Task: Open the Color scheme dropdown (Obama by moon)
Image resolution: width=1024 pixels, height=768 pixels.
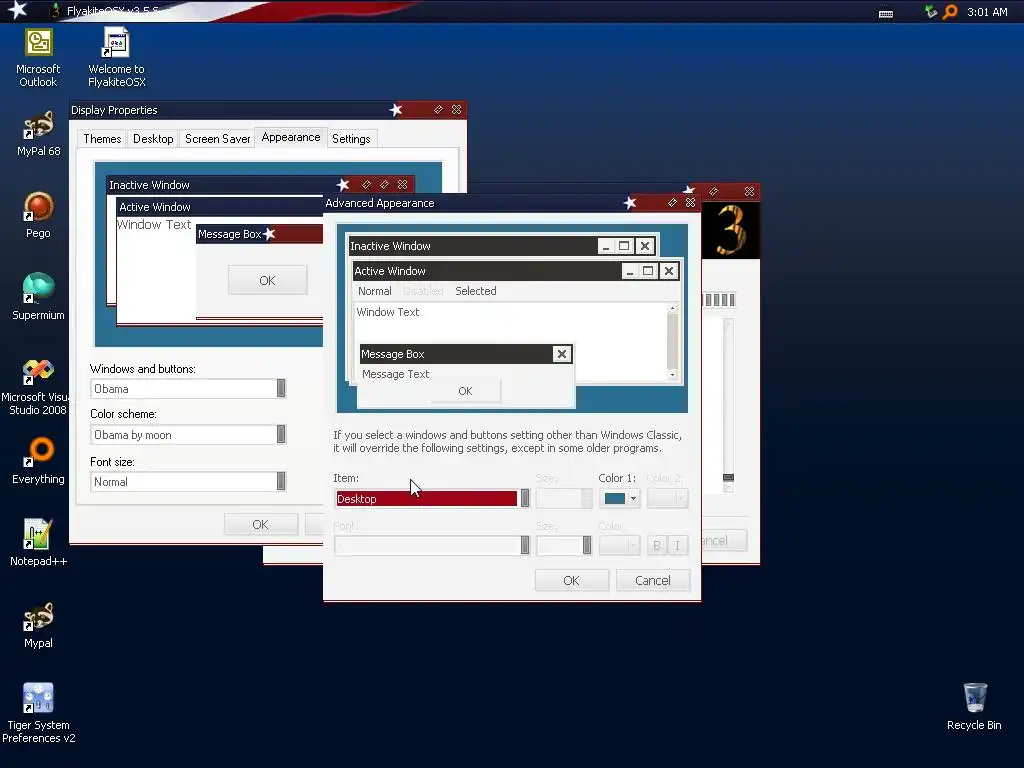Action: click(188, 434)
